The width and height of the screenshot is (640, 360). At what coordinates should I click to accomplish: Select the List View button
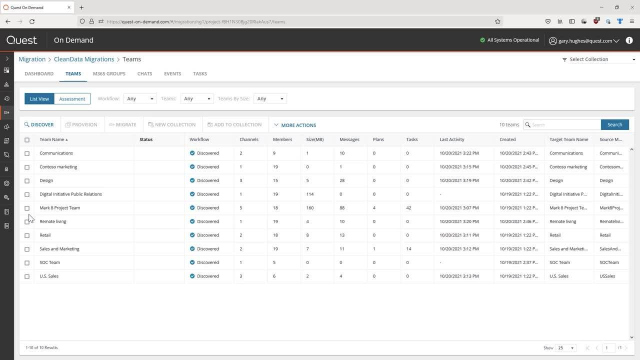tap(39, 99)
